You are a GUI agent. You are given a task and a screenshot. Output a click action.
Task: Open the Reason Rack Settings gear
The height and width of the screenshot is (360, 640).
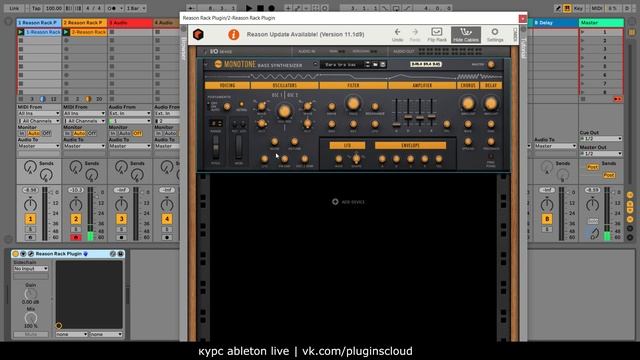(x=495, y=32)
